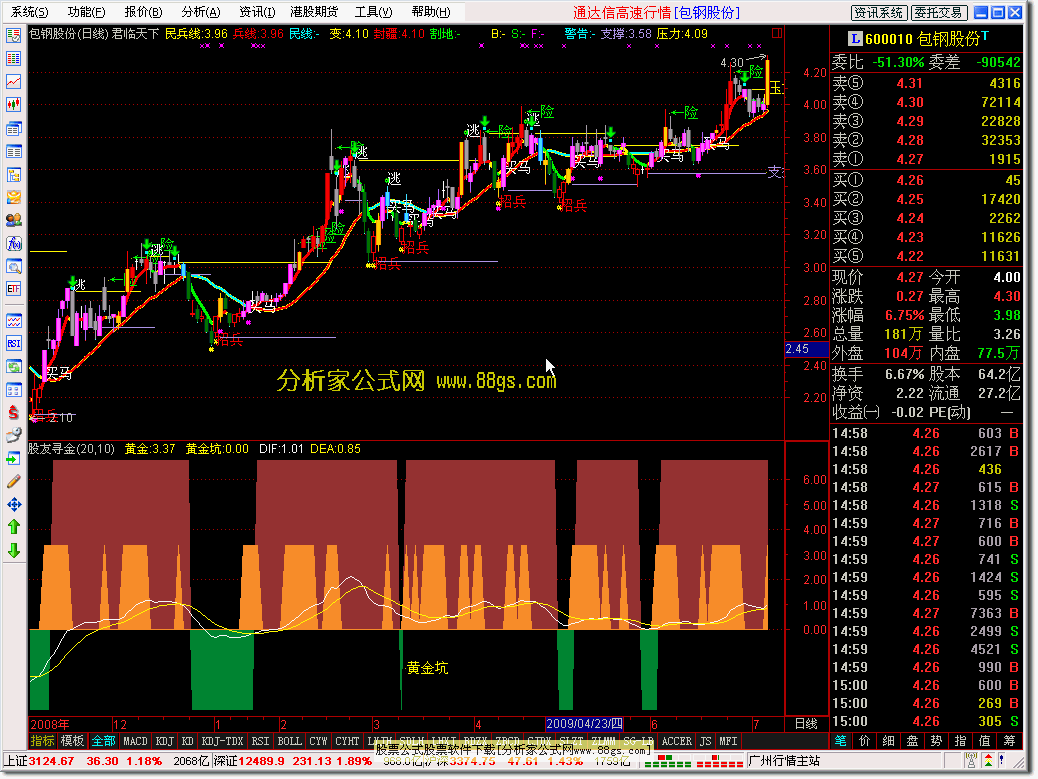The image size is (1038, 779).
Task: Open the 帮助(H) menu
Action: pyautogui.click(x=431, y=12)
